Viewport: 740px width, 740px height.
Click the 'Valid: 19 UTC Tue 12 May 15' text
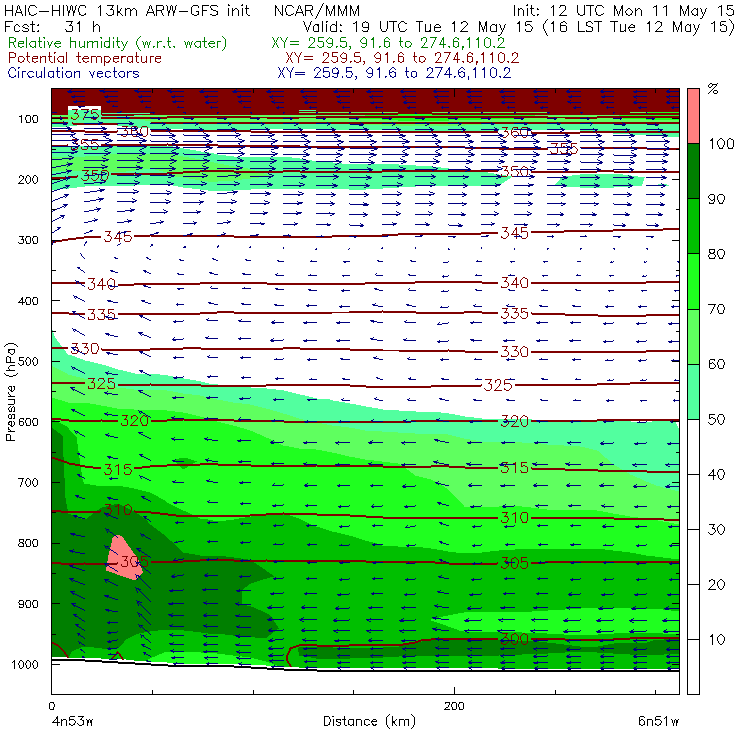[419, 27]
